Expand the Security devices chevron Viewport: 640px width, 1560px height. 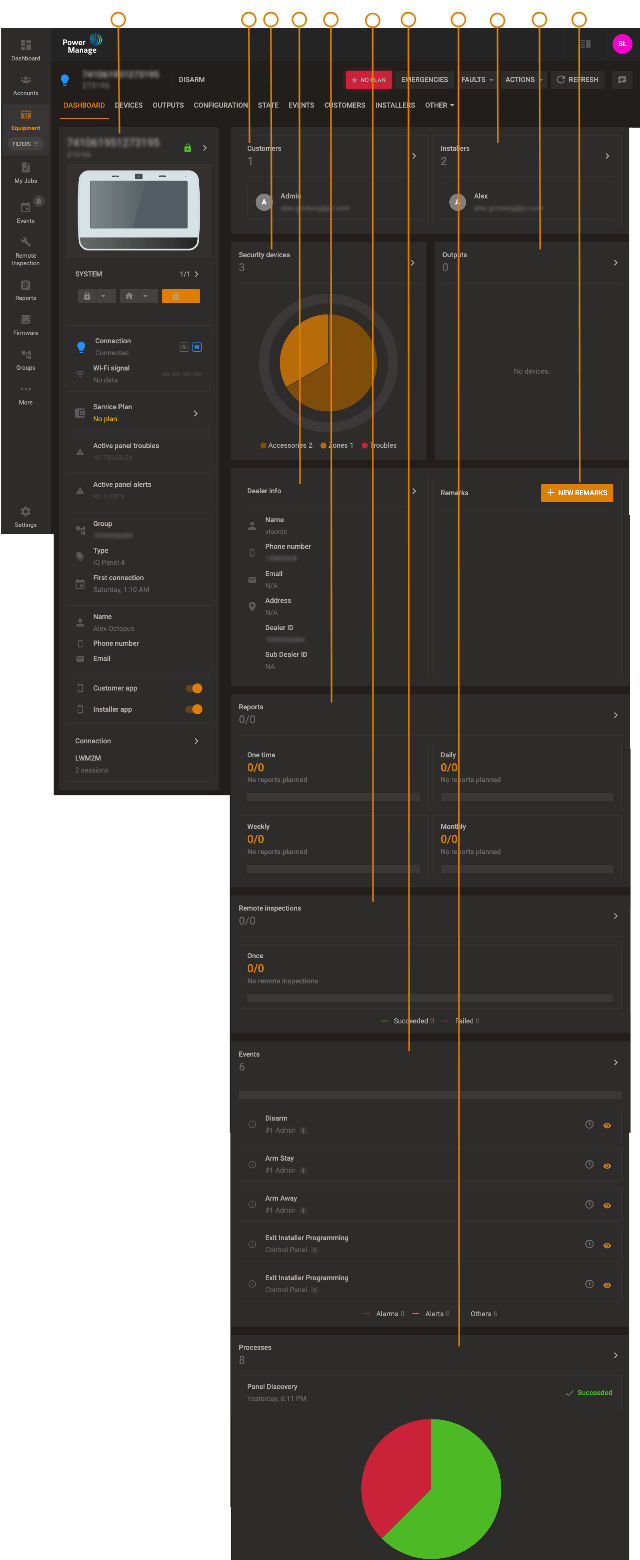[x=412, y=263]
